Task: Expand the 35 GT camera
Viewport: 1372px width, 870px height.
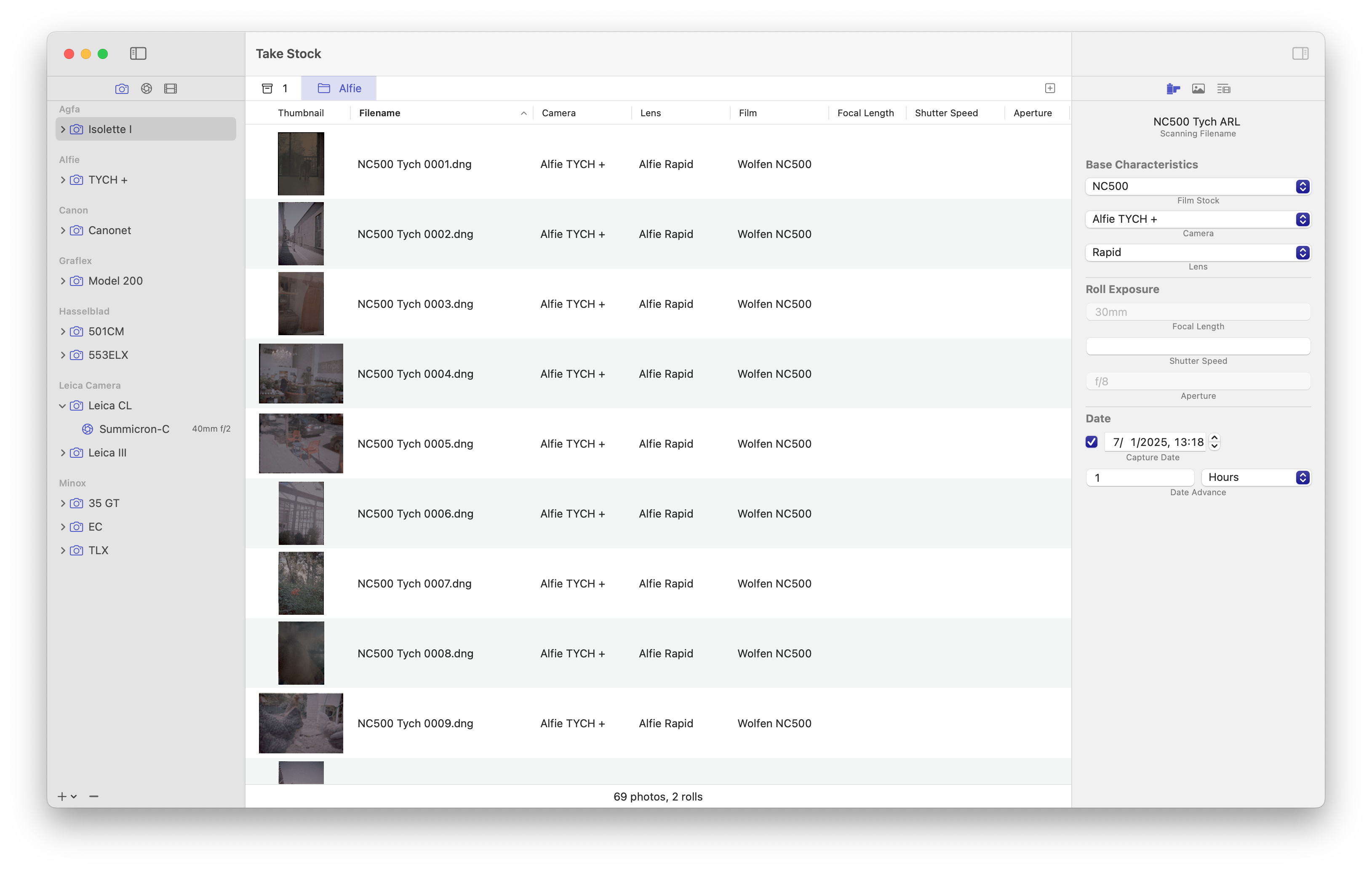Action: 63,503
